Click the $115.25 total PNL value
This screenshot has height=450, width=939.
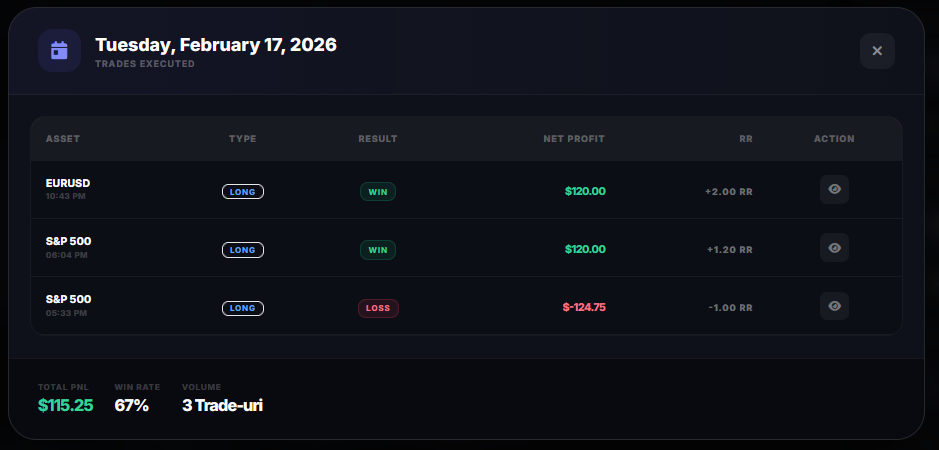pos(65,405)
